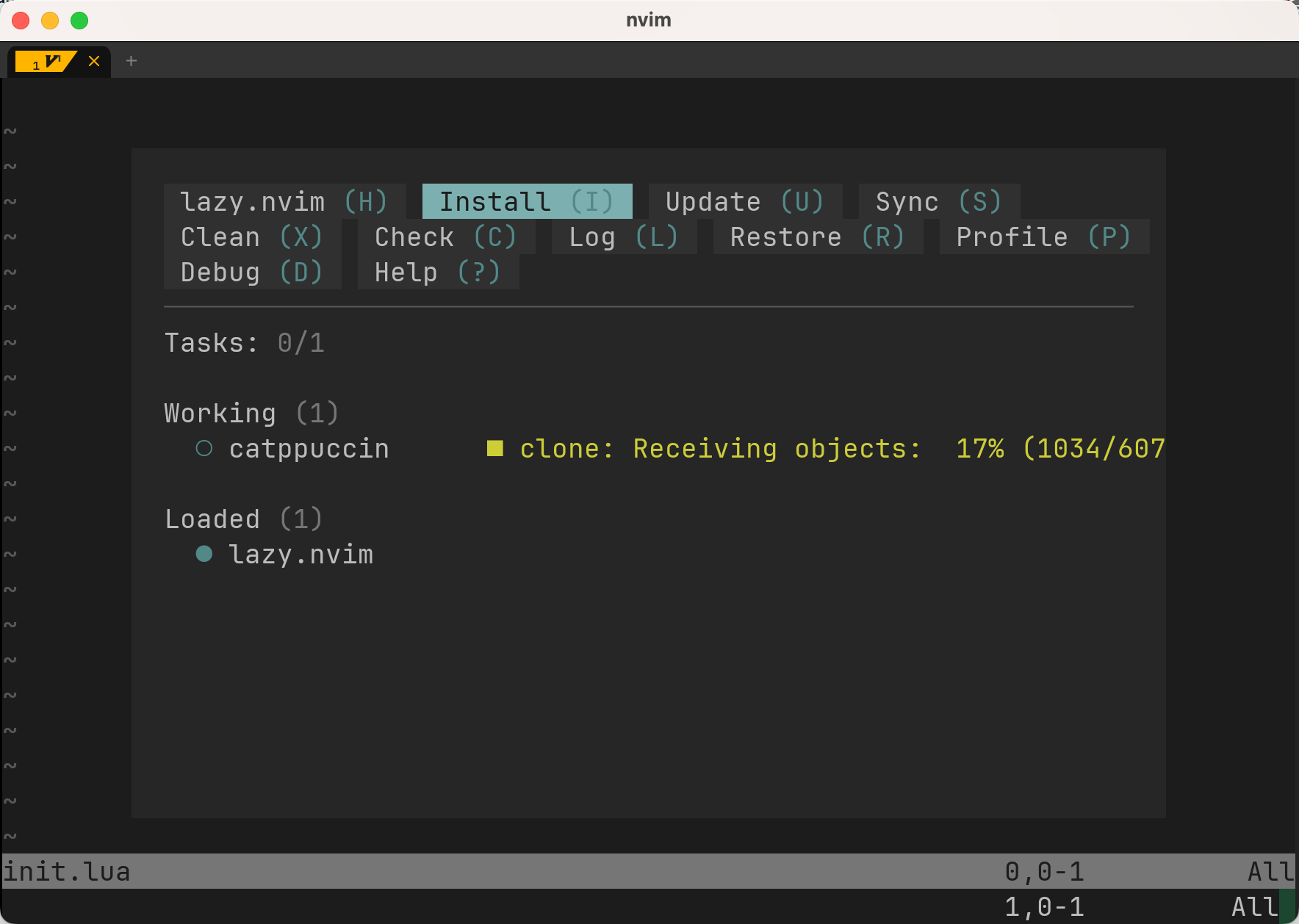The image size is (1299, 924).
Task: Click the yellow square clone status indicator
Action: [x=495, y=448]
